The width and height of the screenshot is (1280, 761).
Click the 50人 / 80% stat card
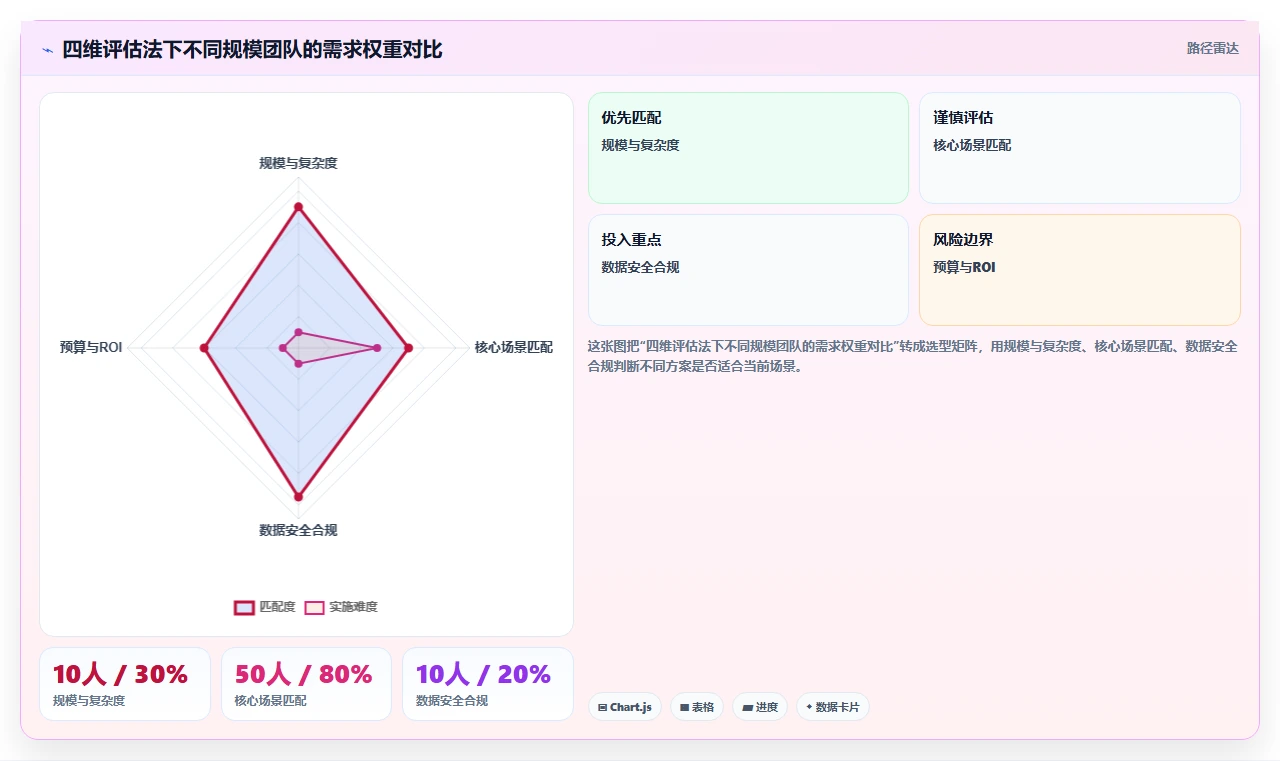(x=306, y=684)
